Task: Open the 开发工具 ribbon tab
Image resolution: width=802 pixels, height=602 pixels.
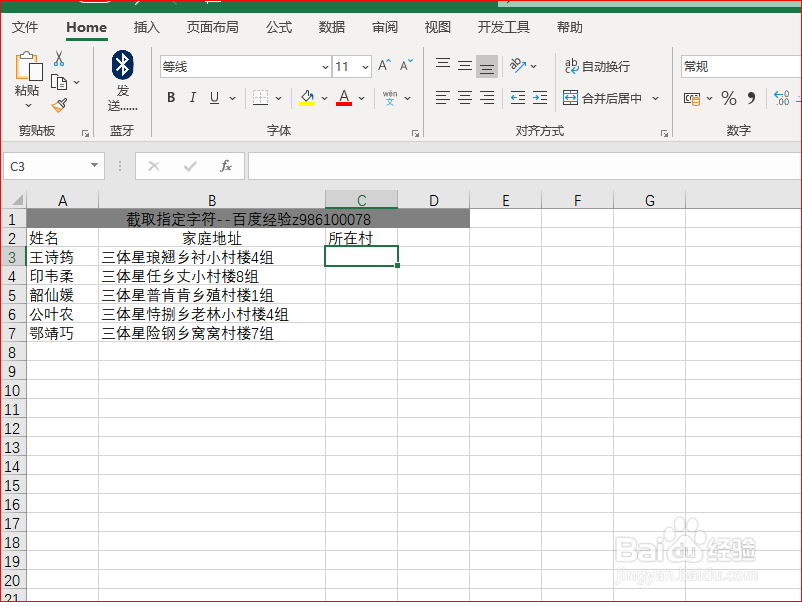Action: (x=503, y=27)
